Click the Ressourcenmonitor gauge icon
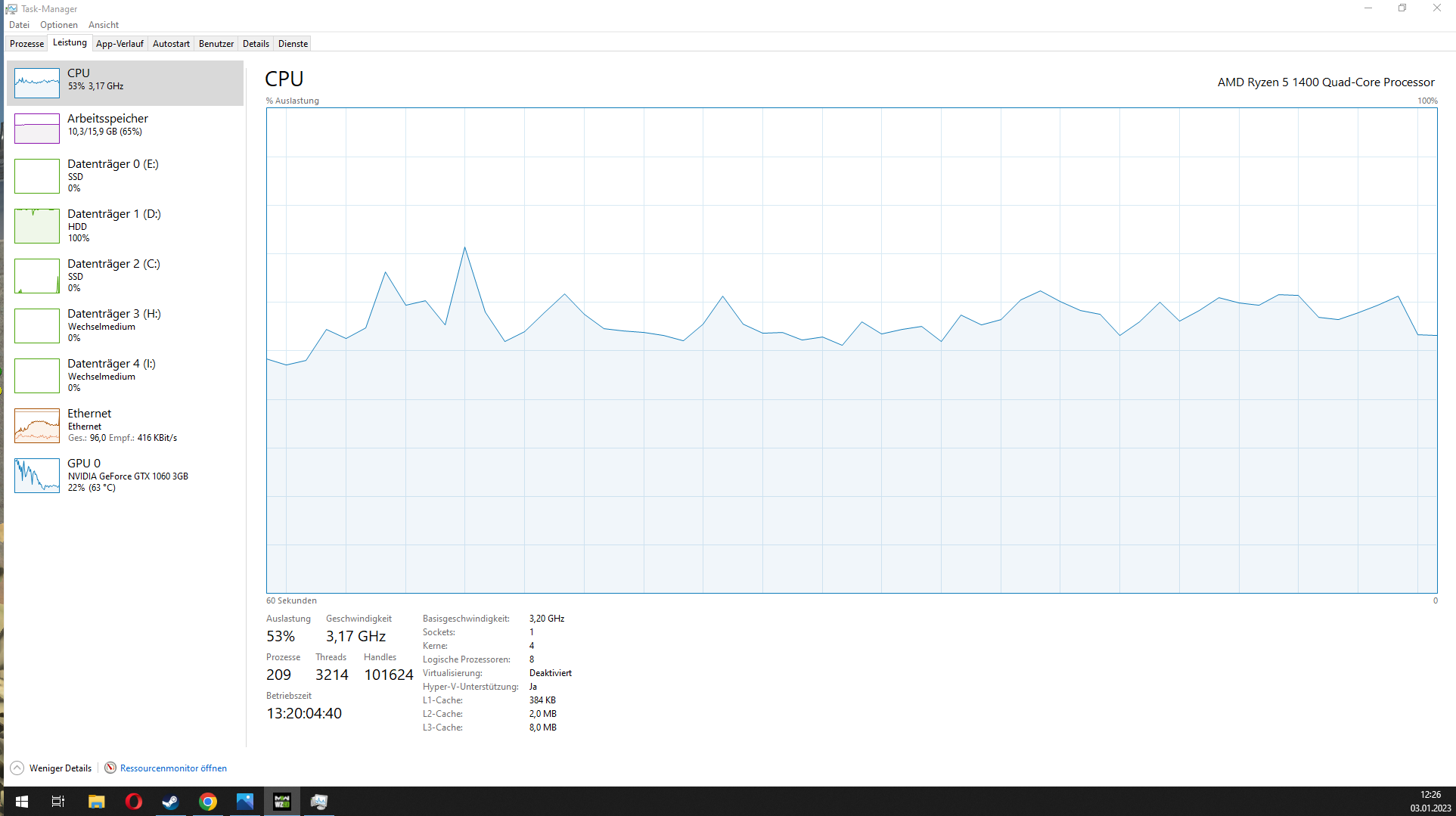This screenshot has height=816, width=1456. [x=110, y=768]
